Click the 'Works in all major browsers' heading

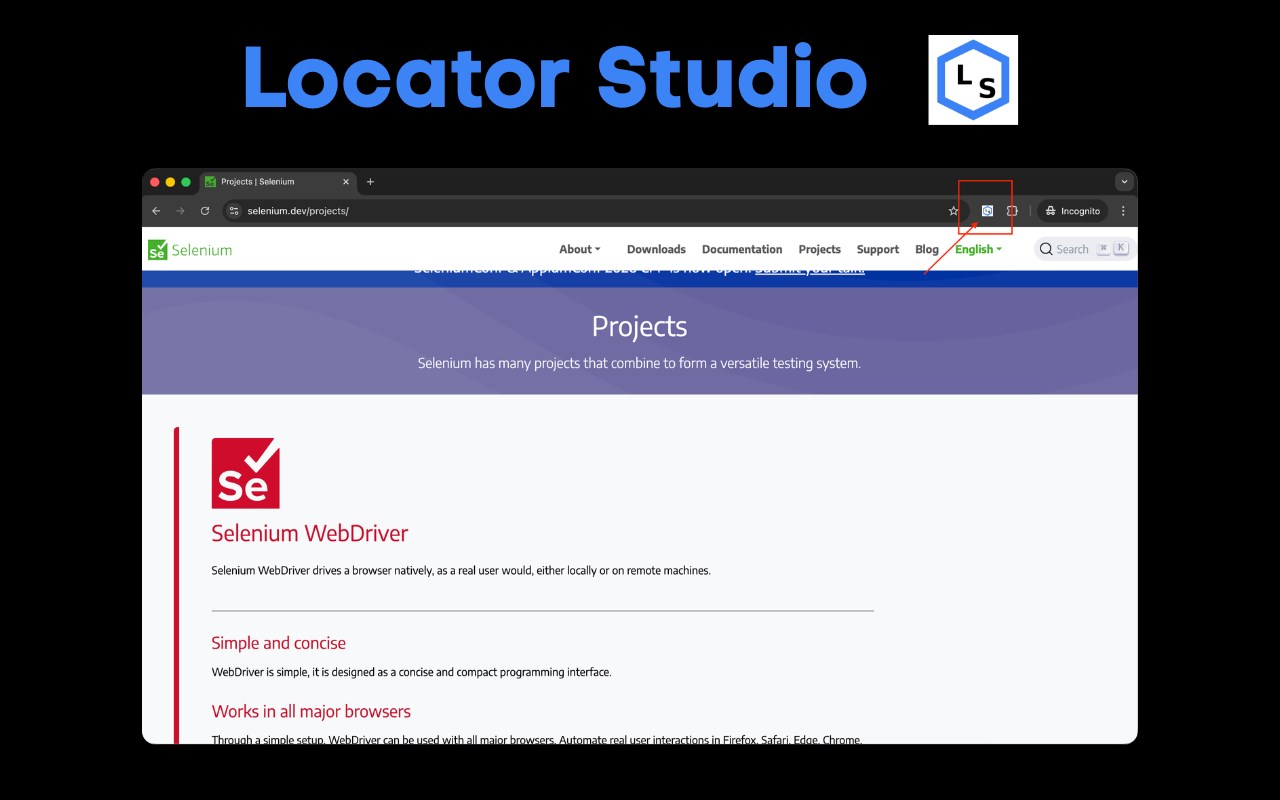[311, 711]
